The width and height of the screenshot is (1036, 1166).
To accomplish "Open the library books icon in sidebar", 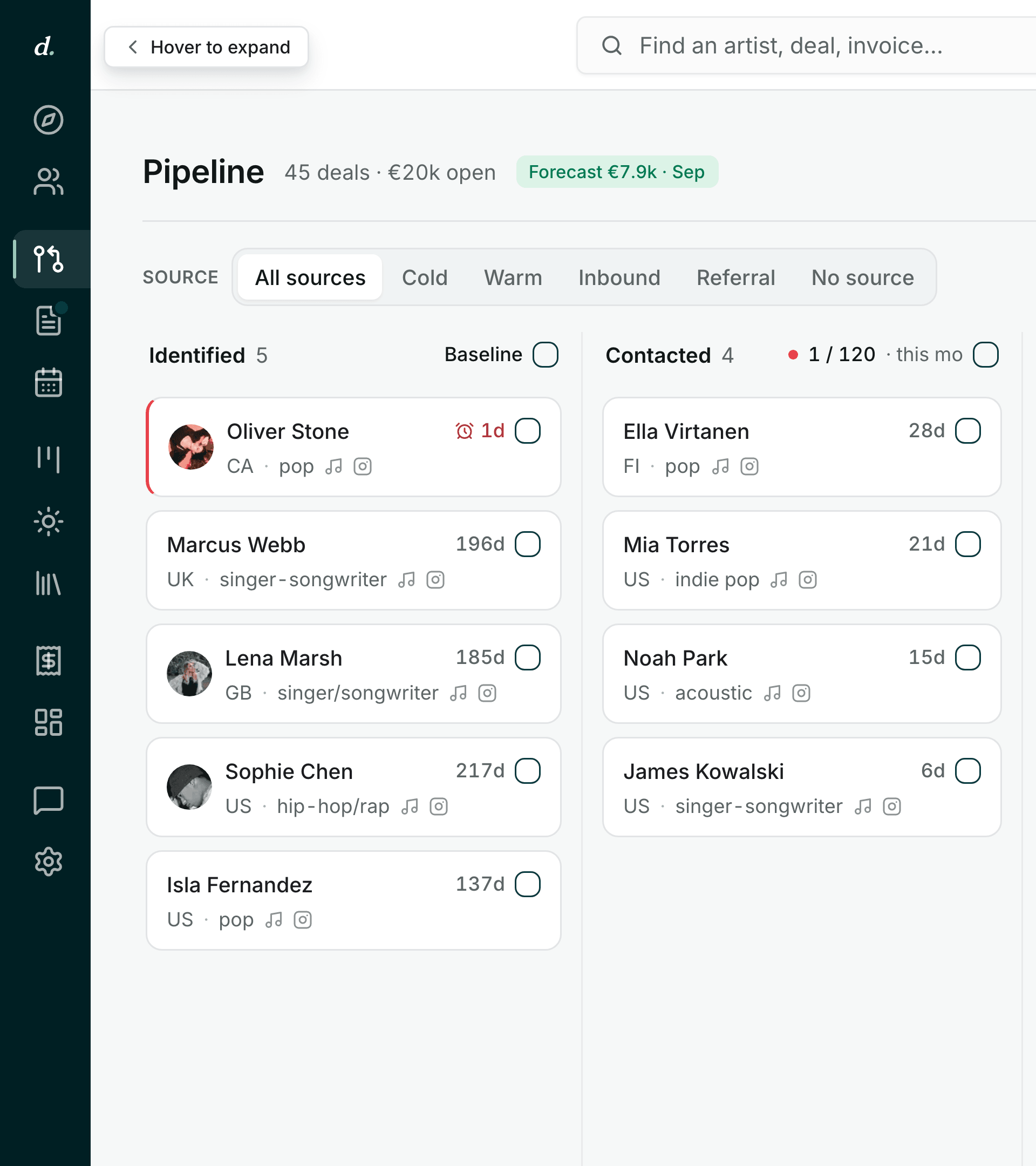I will 49,583.
